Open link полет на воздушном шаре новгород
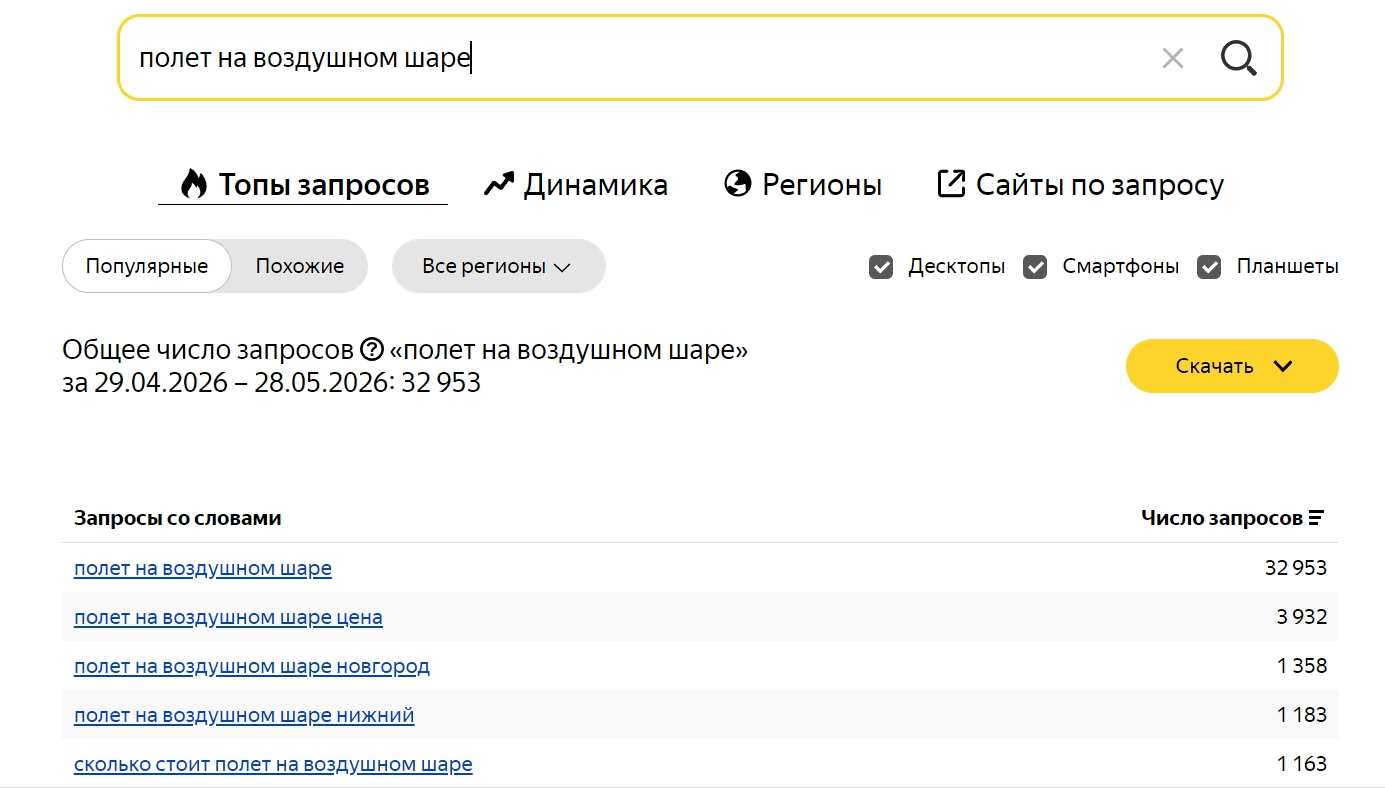This screenshot has width=1385, height=788. click(252, 666)
